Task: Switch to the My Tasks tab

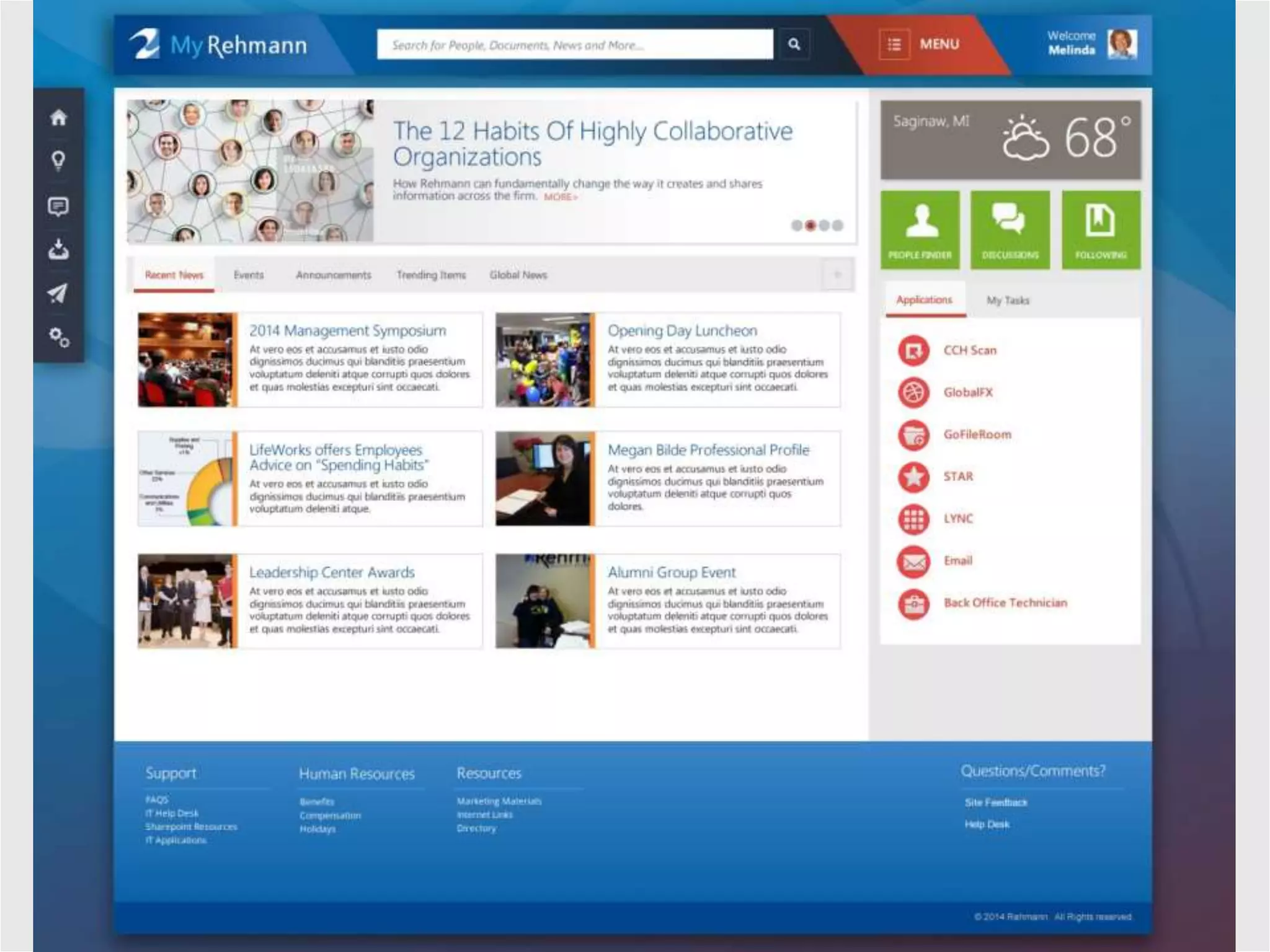Action: tap(1008, 301)
